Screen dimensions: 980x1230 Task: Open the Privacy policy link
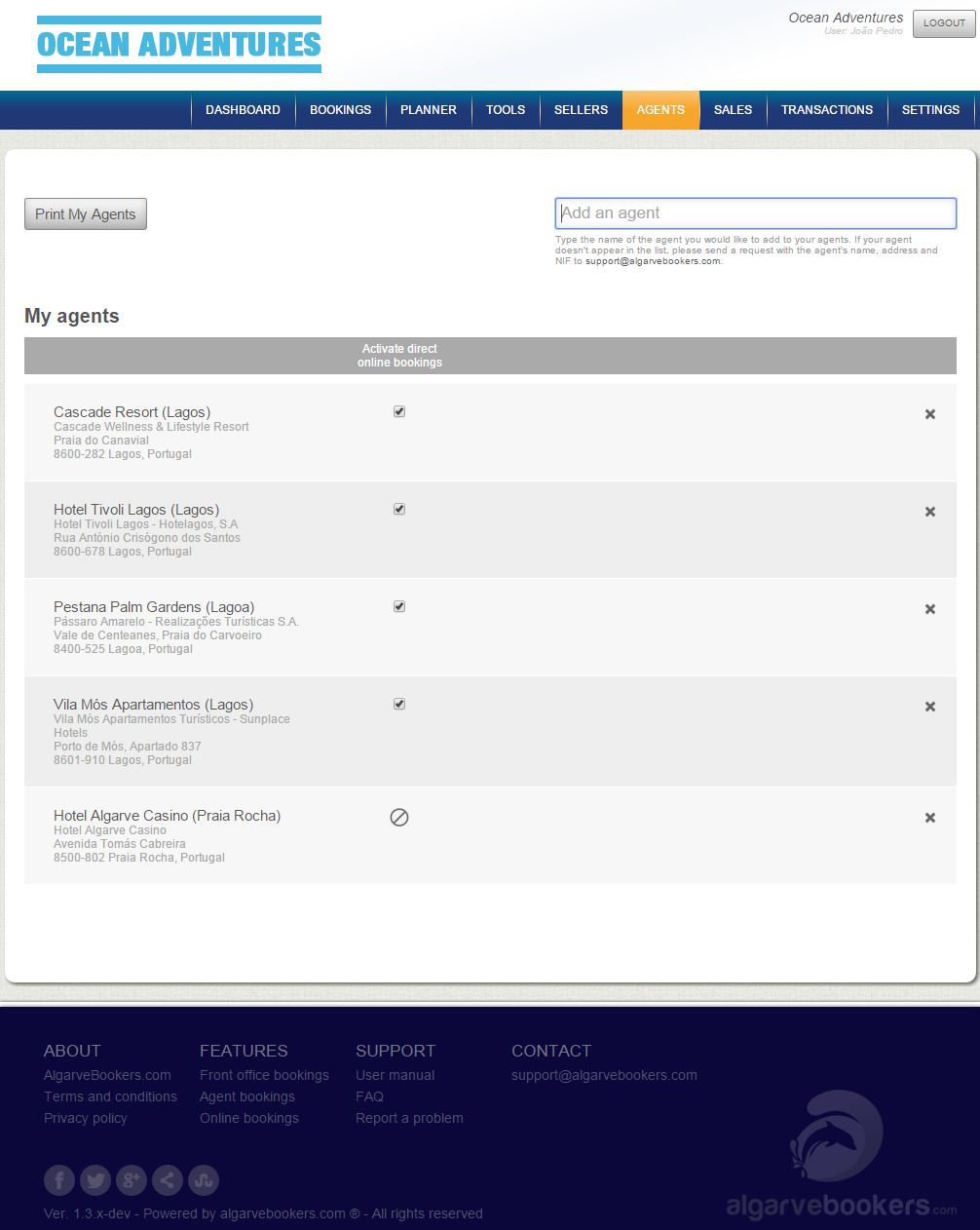pyautogui.click(x=86, y=1118)
